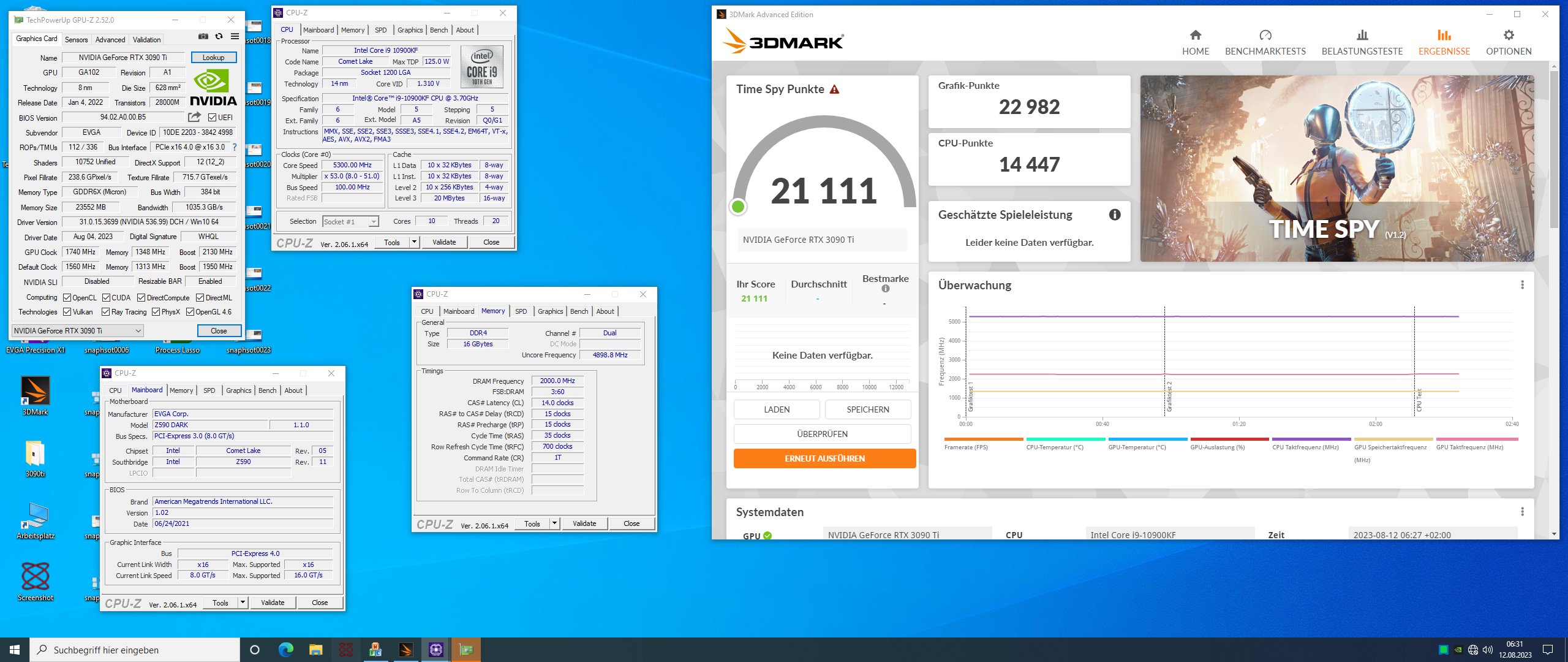Click Validate in CPU-Z Memory window
The width and height of the screenshot is (1568, 662).
pyautogui.click(x=584, y=523)
